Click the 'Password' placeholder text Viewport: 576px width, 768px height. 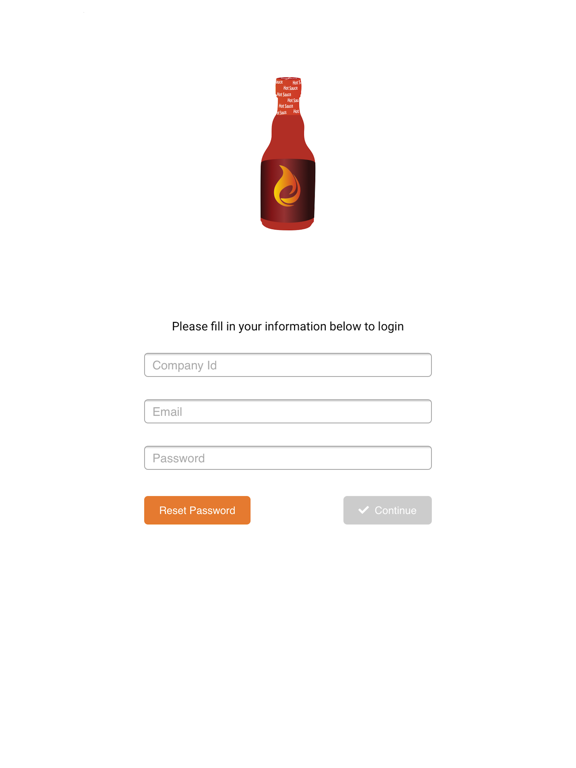(179, 458)
